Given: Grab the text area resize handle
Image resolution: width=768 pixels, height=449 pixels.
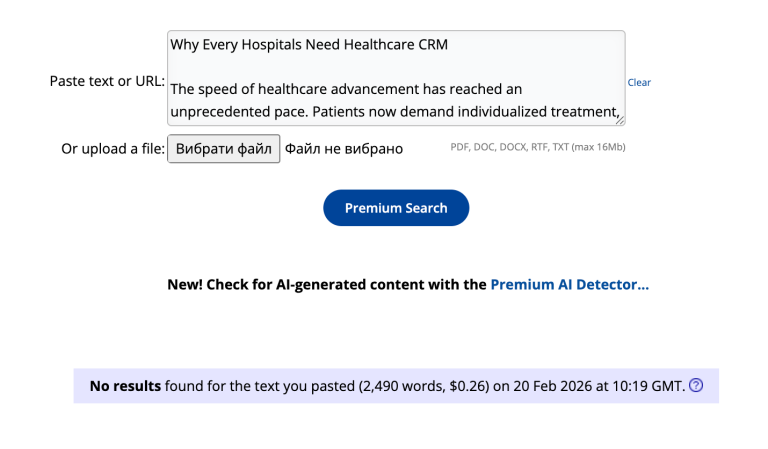Looking at the screenshot, I should click(620, 120).
